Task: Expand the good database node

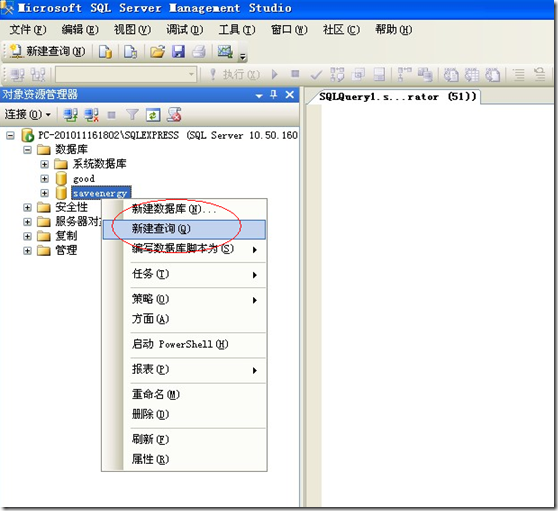Action: [x=44, y=179]
